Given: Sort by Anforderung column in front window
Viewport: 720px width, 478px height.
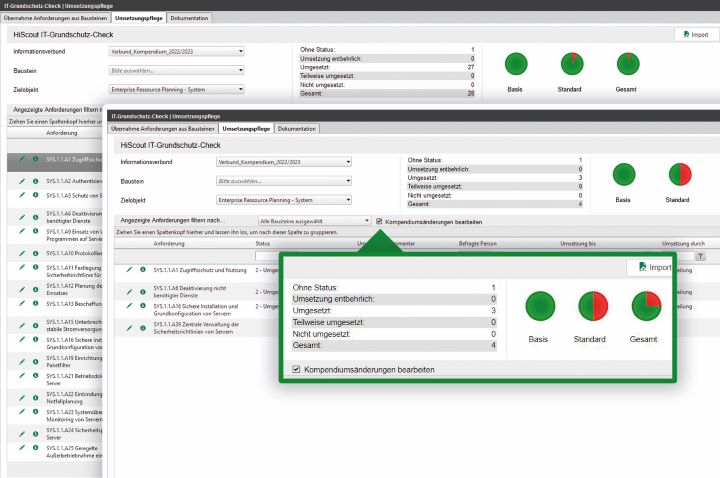Looking at the screenshot, I should [x=169, y=243].
